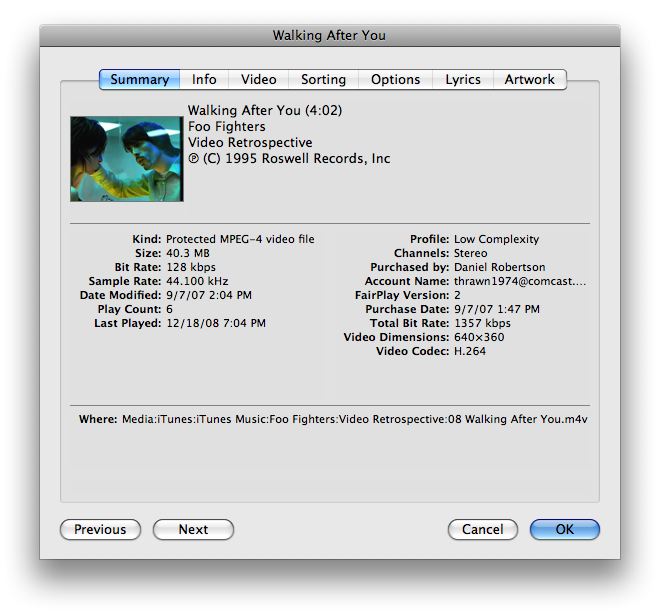Screen dimensions: 660x614
Task: Click the Sample Rate value '44.100 kHz'
Action: pos(197,281)
